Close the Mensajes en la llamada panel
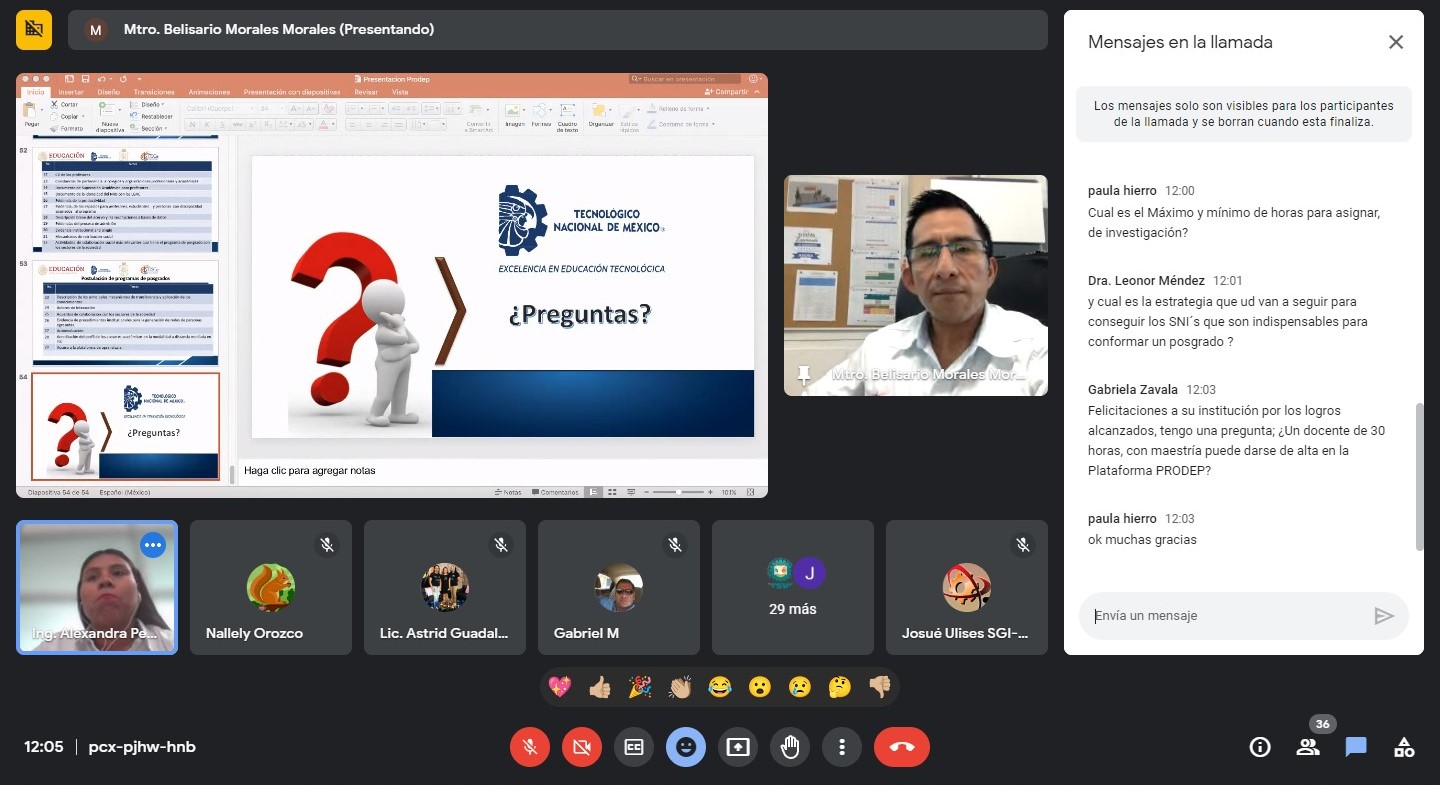This screenshot has height=785, width=1440. 1396,42
